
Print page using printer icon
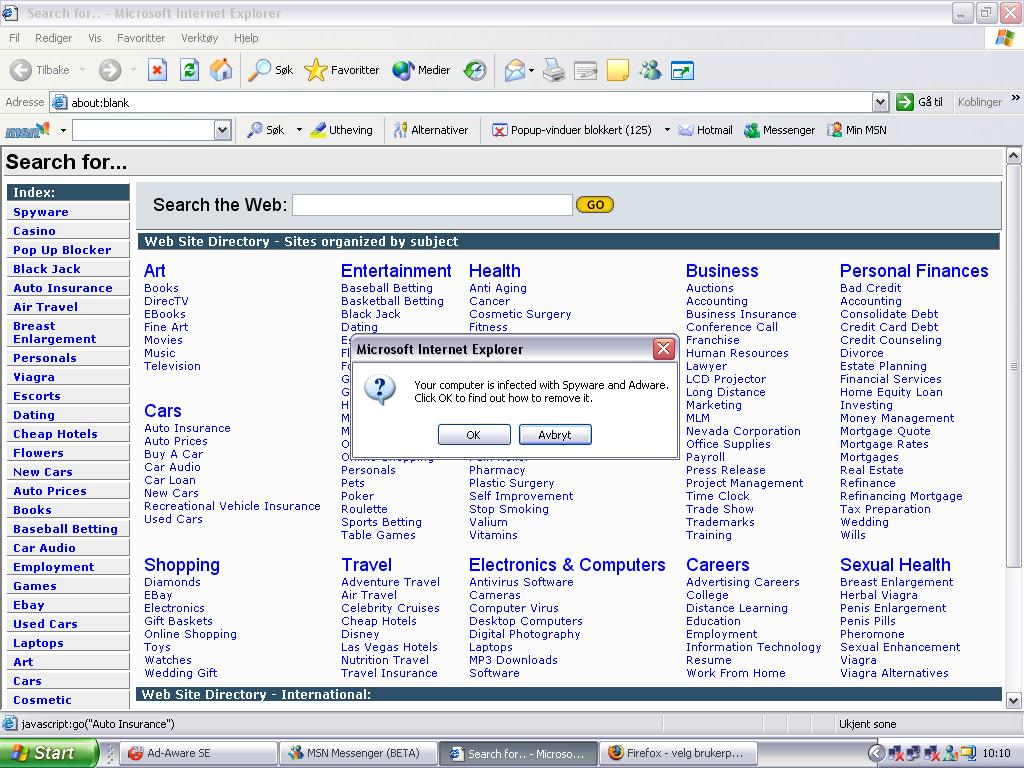[x=554, y=70]
